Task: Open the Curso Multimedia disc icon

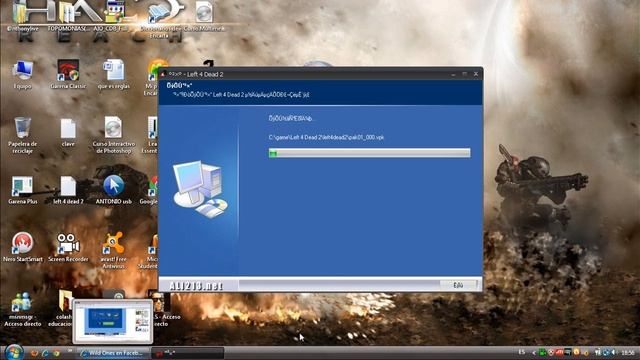Action: click(x=204, y=16)
